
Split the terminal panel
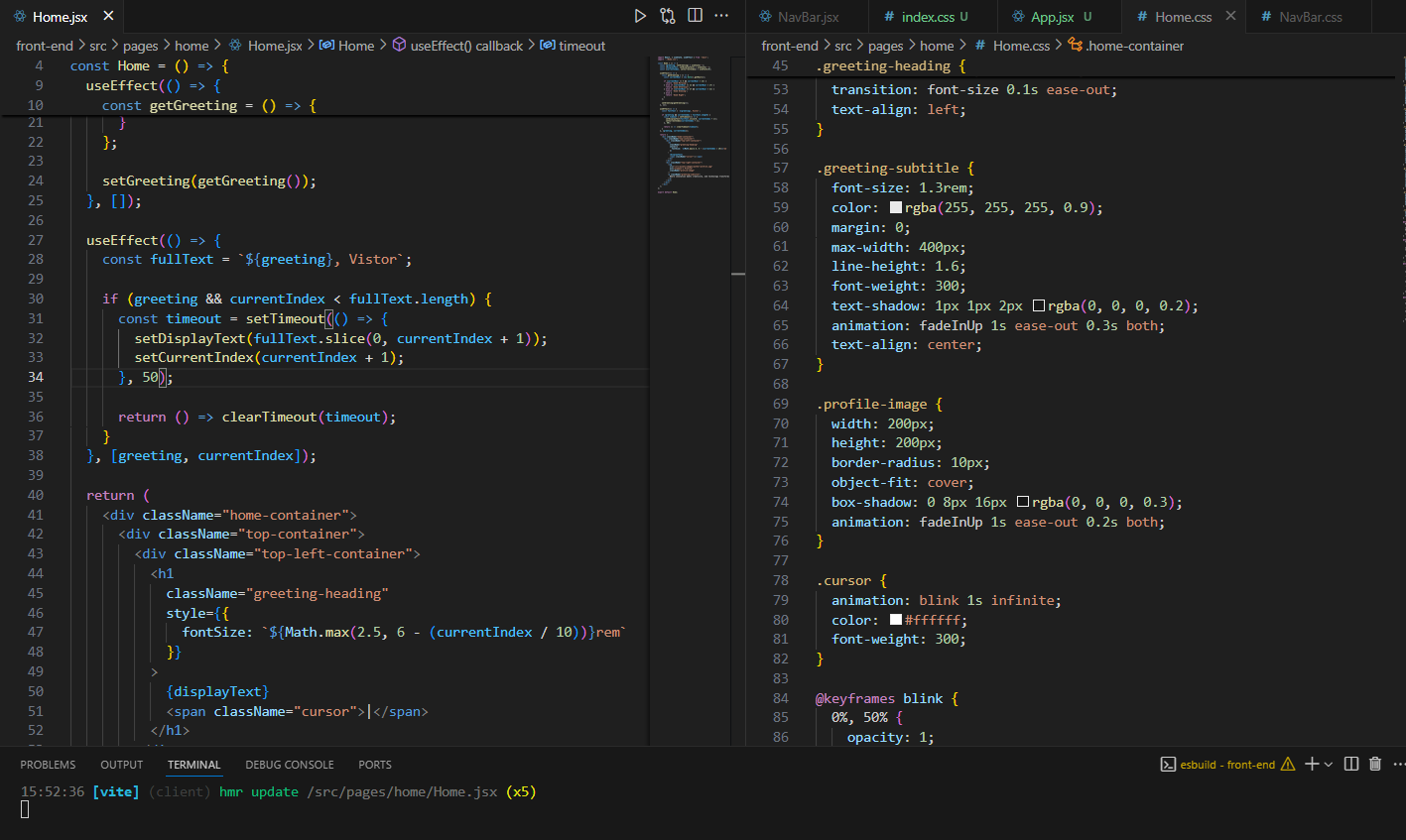pyautogui.click(x=1351, y=764)
